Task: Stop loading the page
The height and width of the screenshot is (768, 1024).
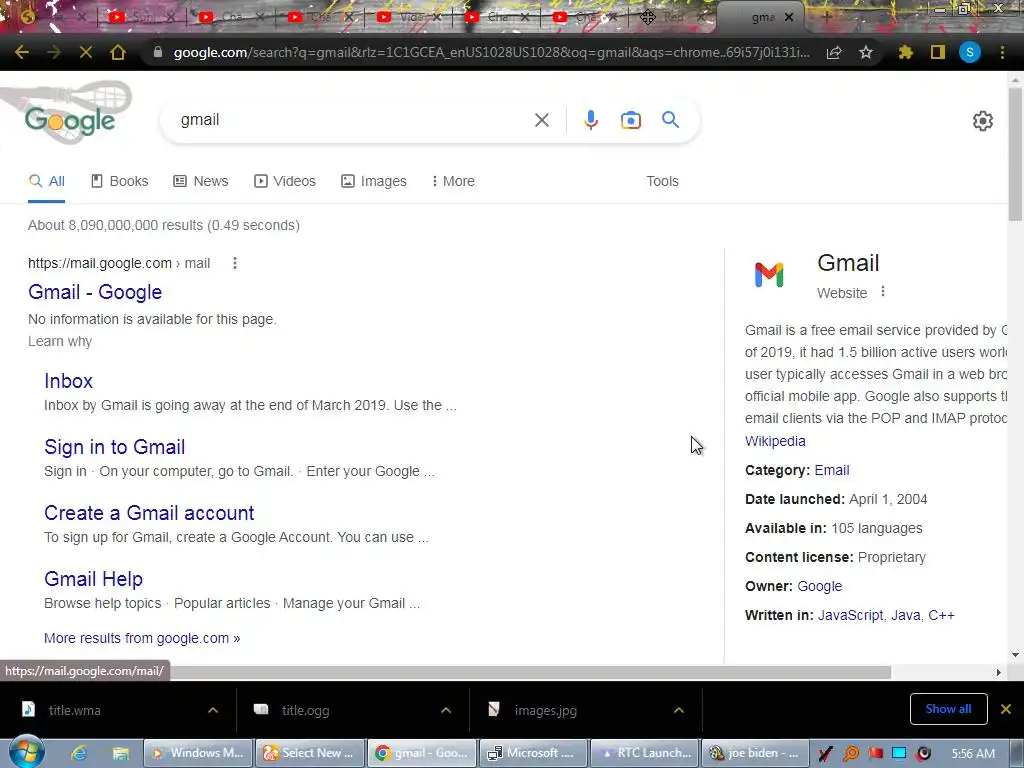Action: coord(86,52)
